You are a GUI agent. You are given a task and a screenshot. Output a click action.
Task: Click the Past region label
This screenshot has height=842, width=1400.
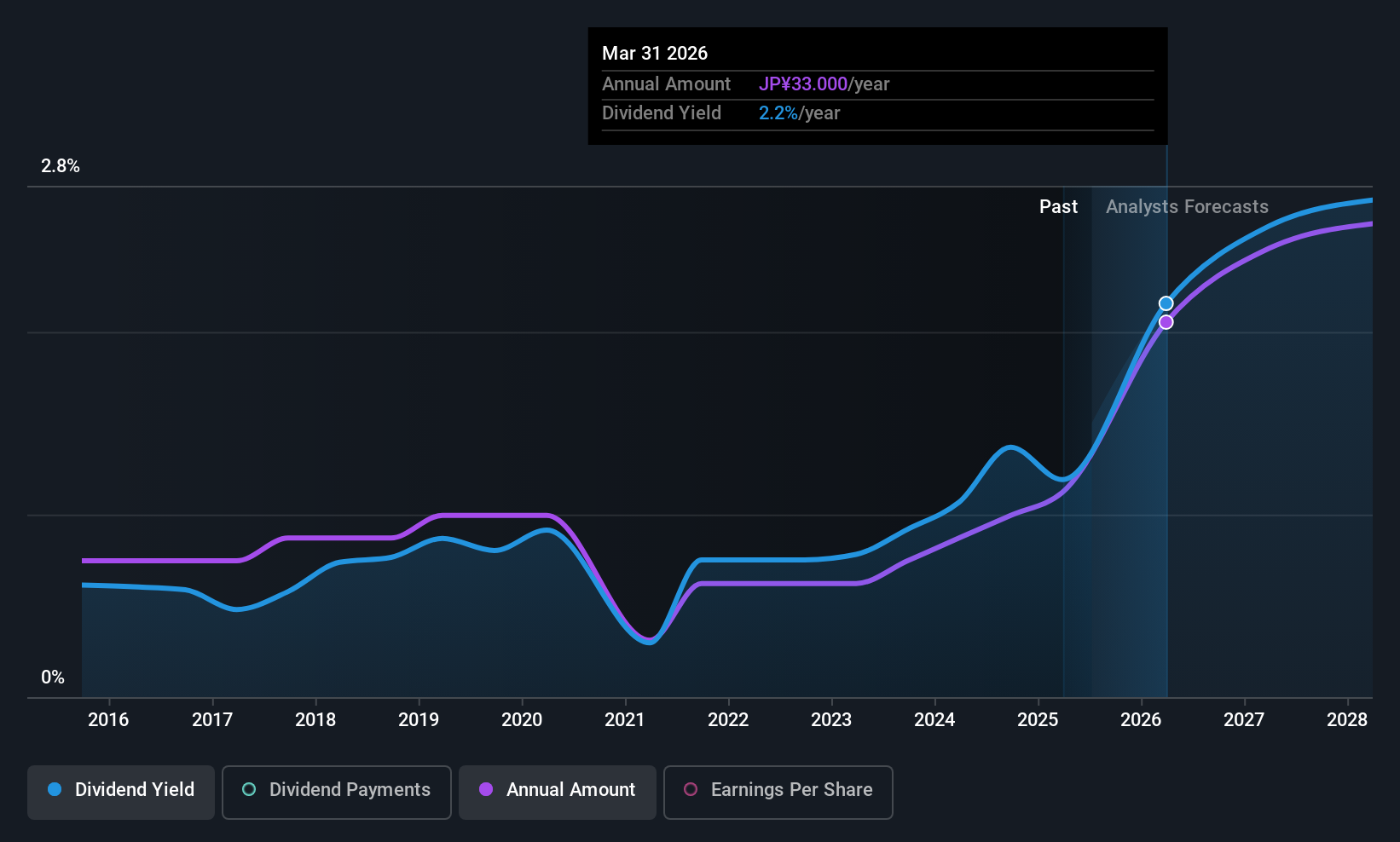click(1058, 206)
